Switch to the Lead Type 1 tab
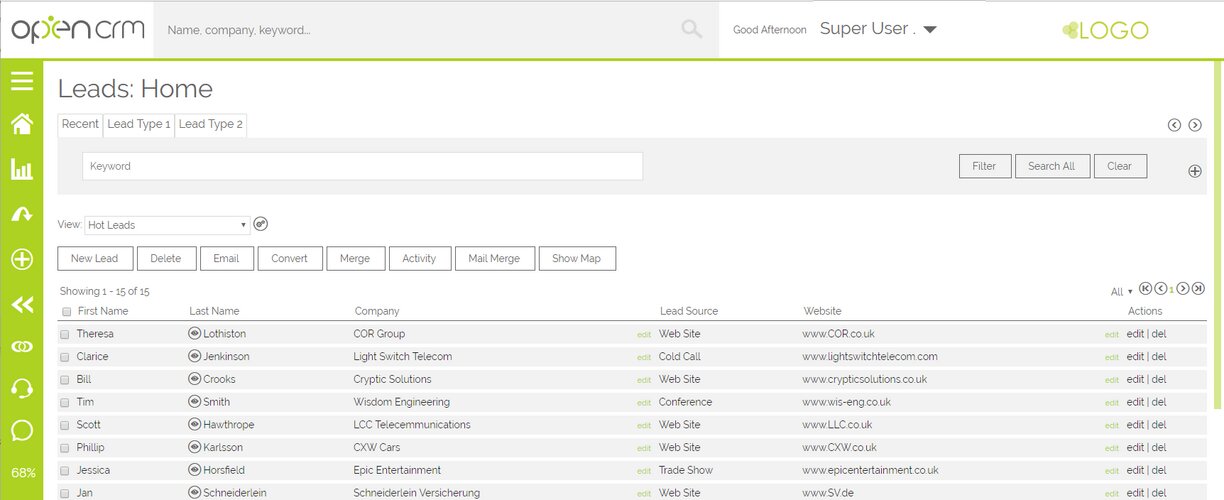 138,124
